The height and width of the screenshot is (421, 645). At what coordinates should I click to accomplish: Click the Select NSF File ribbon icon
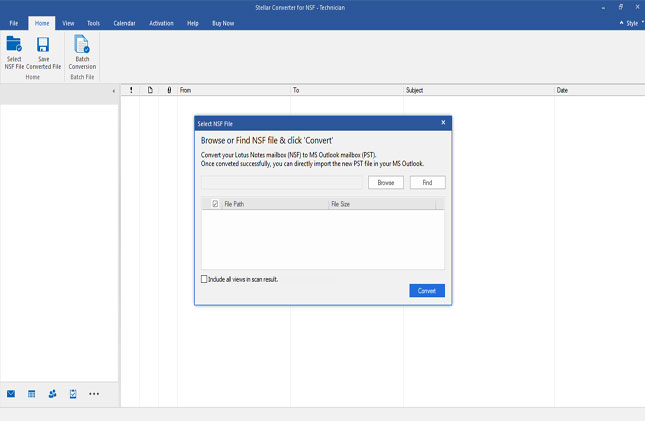[14, 53]
